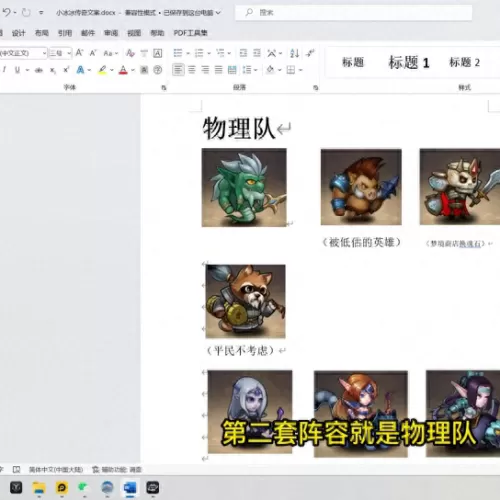
Task: Click the Distributed alignment icon
Action: click(232, 70)
